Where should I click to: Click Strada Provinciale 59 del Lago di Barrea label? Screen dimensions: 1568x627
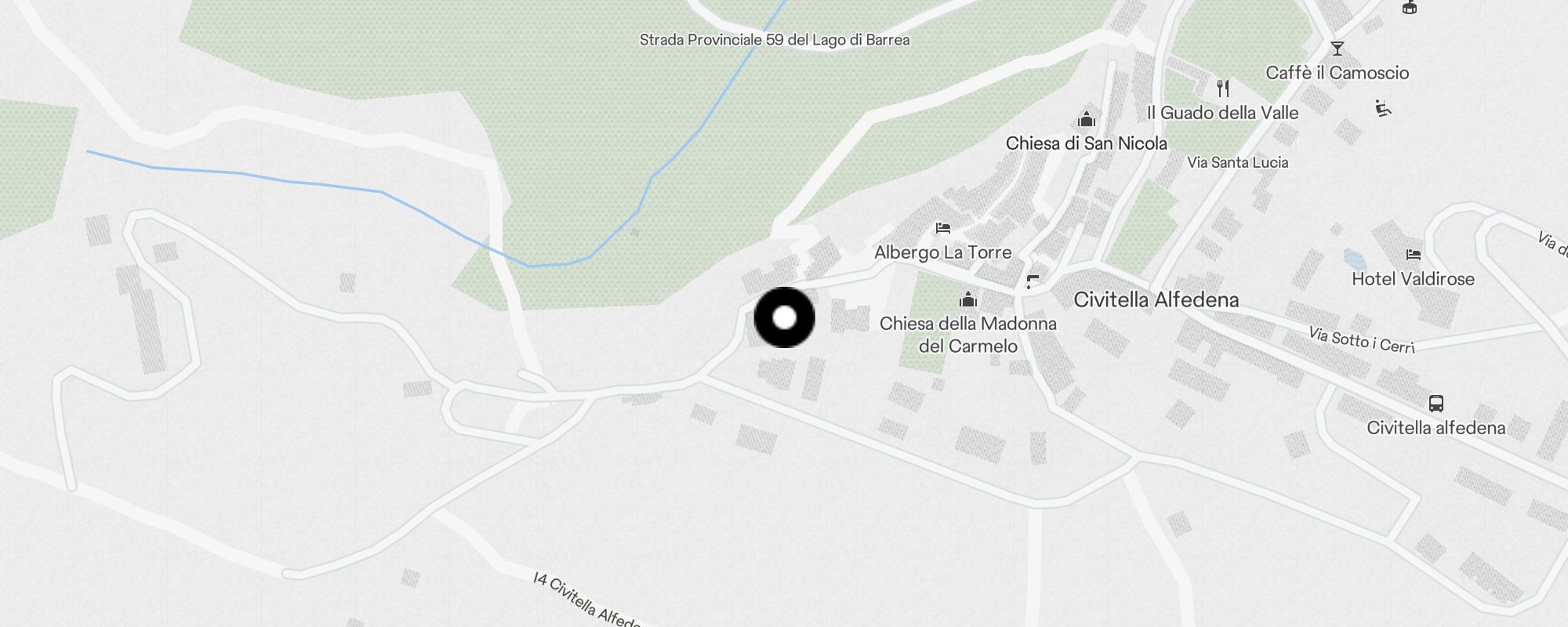[775, 40]
